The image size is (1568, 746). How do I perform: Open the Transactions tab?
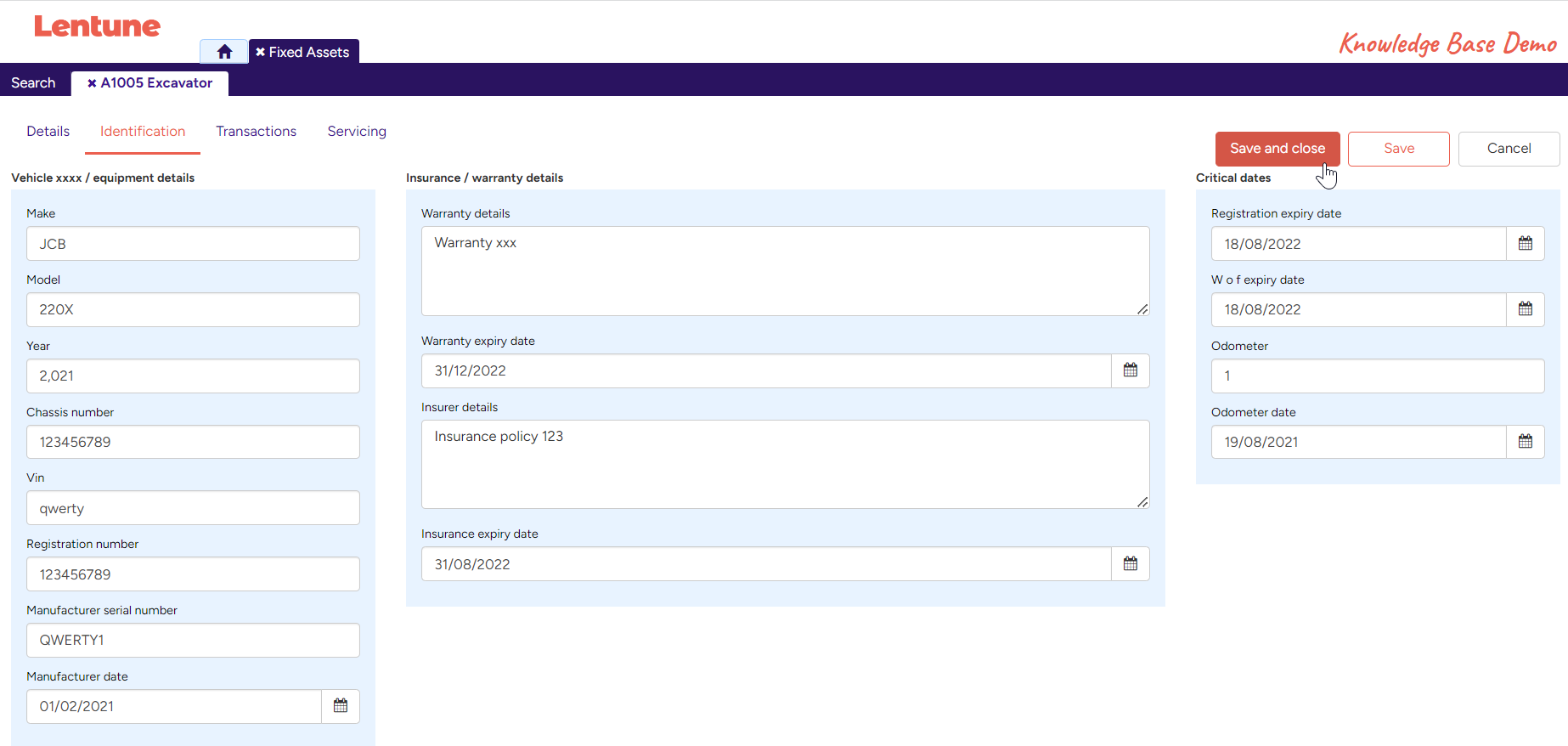(256, 131)
